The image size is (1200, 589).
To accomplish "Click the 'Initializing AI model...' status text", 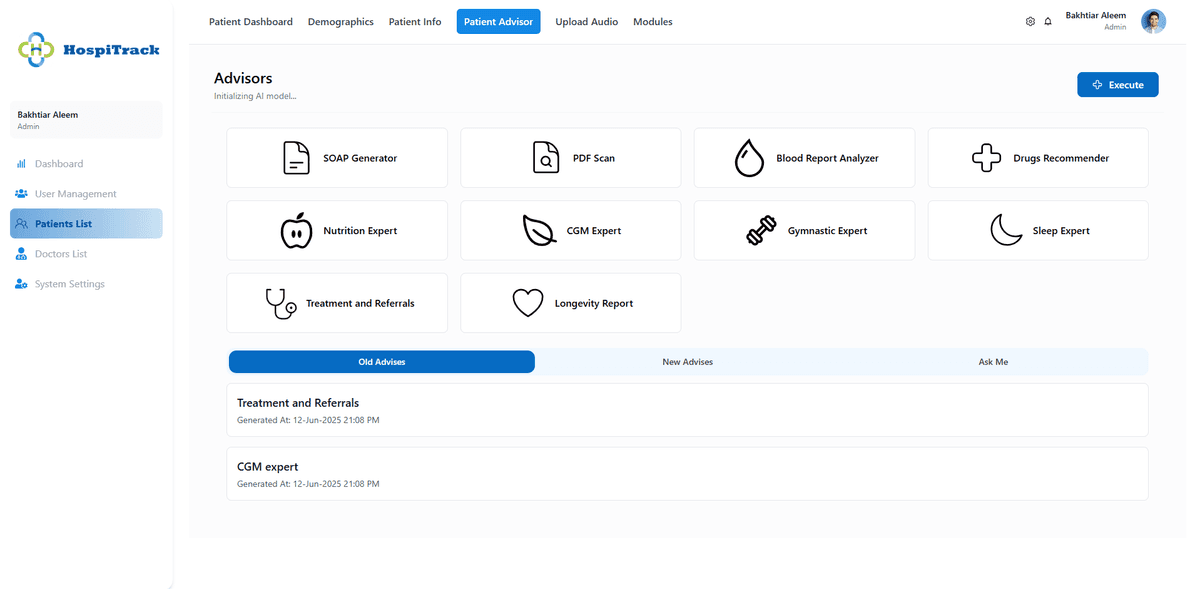I will click(255, 97).
